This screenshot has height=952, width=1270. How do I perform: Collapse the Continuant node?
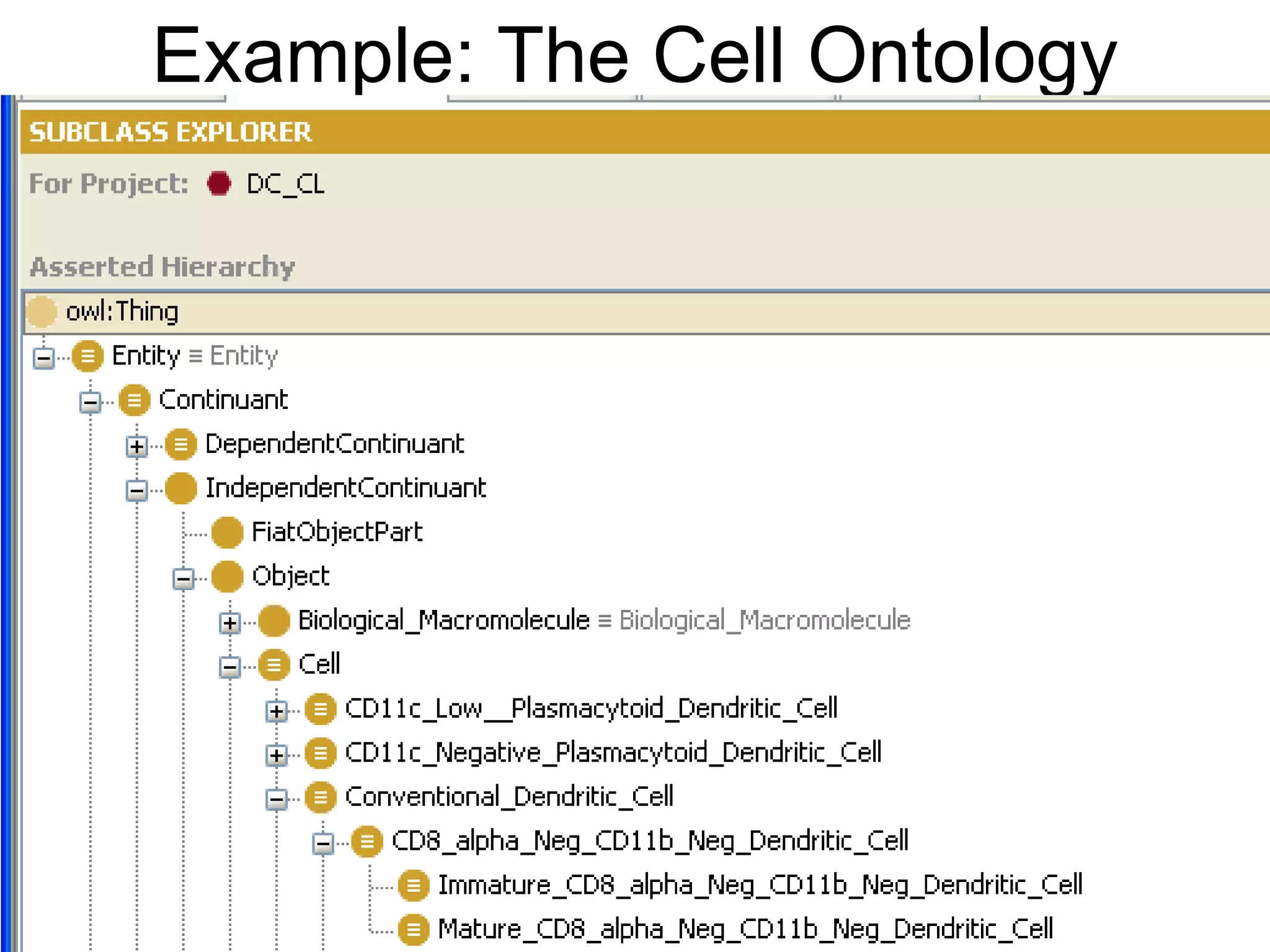pos(90,402)
